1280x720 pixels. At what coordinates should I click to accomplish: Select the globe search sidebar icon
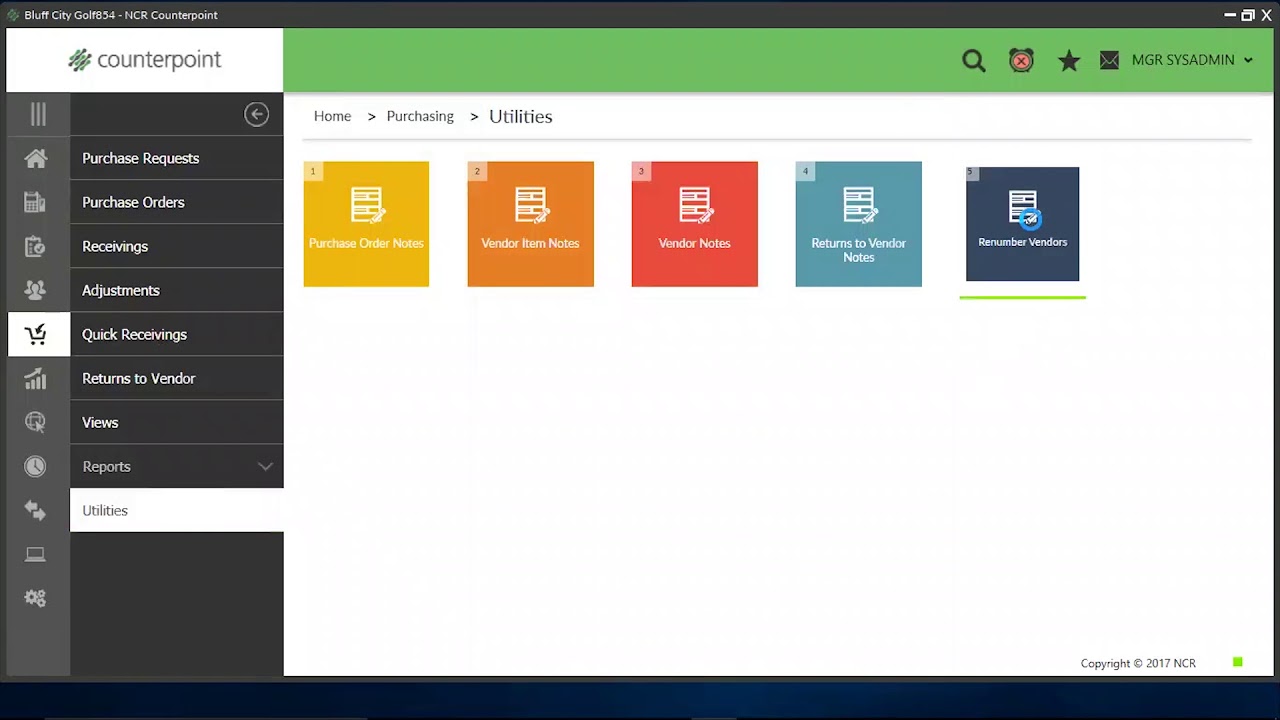(36, 422)
